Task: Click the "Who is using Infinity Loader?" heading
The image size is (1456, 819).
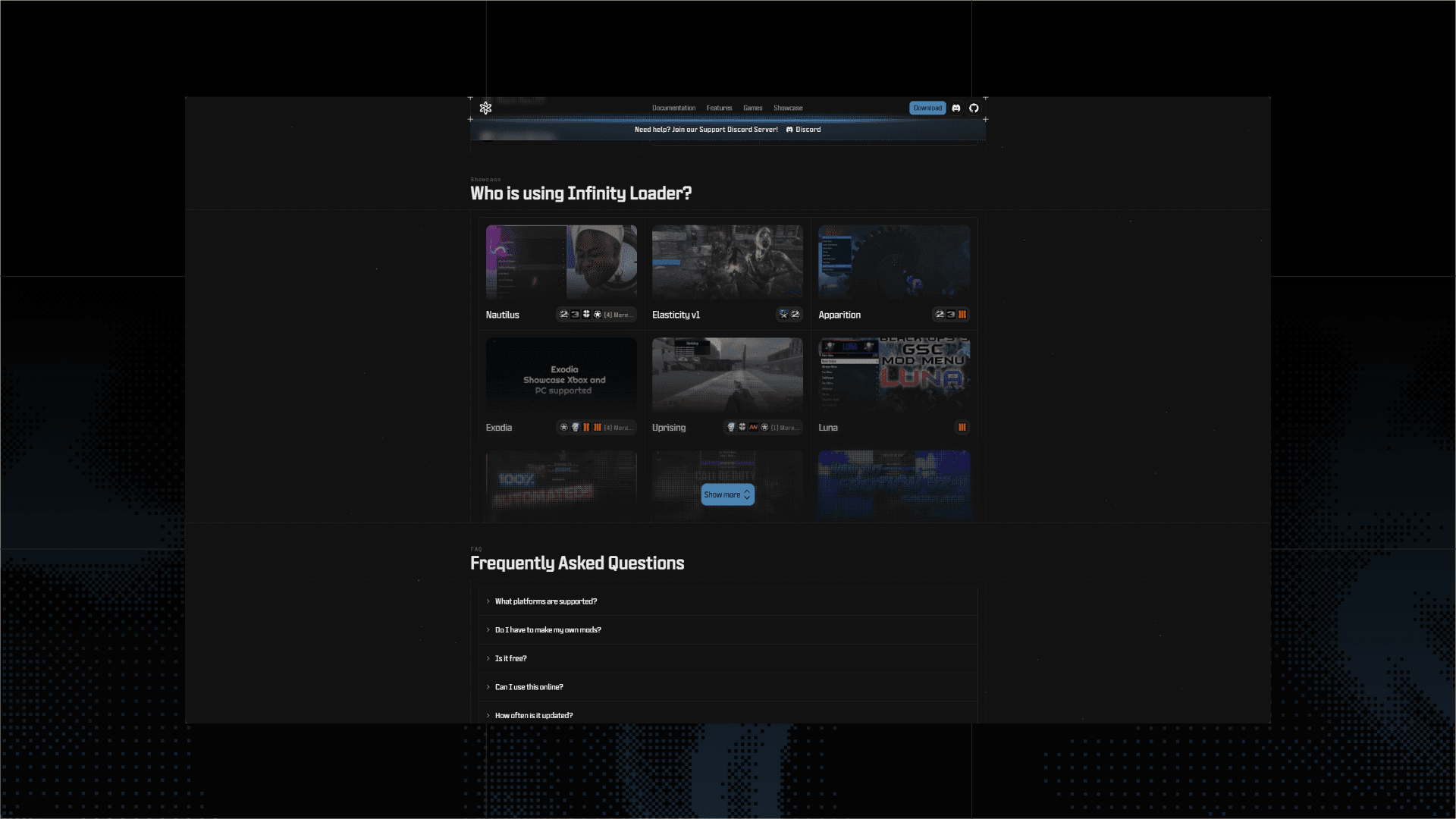Action: 581,193
